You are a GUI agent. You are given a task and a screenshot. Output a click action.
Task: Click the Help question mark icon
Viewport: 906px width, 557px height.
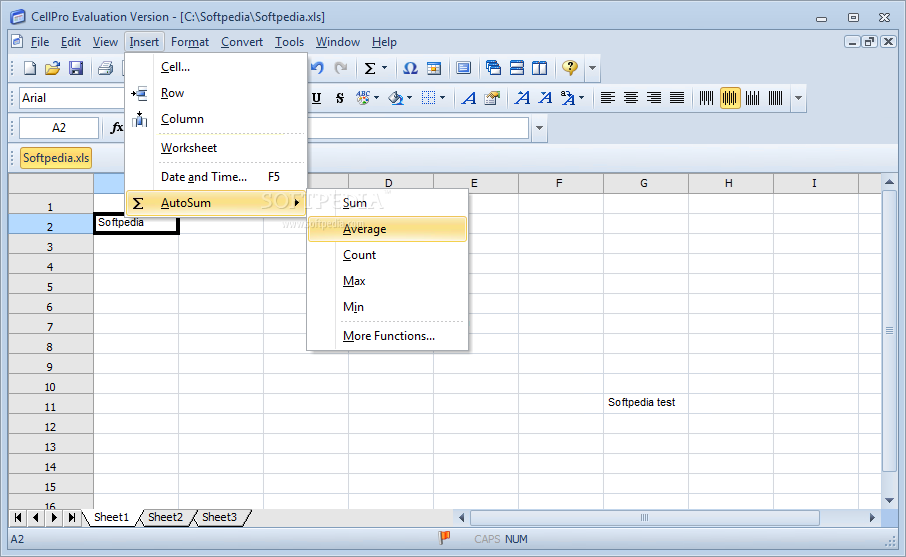point(570,68)
